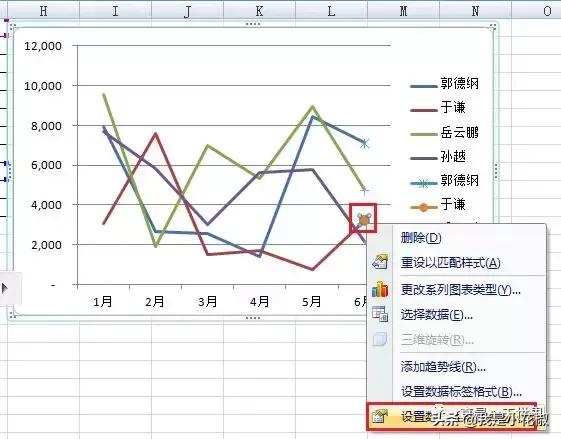Select column K header

[x=260, y=11]
